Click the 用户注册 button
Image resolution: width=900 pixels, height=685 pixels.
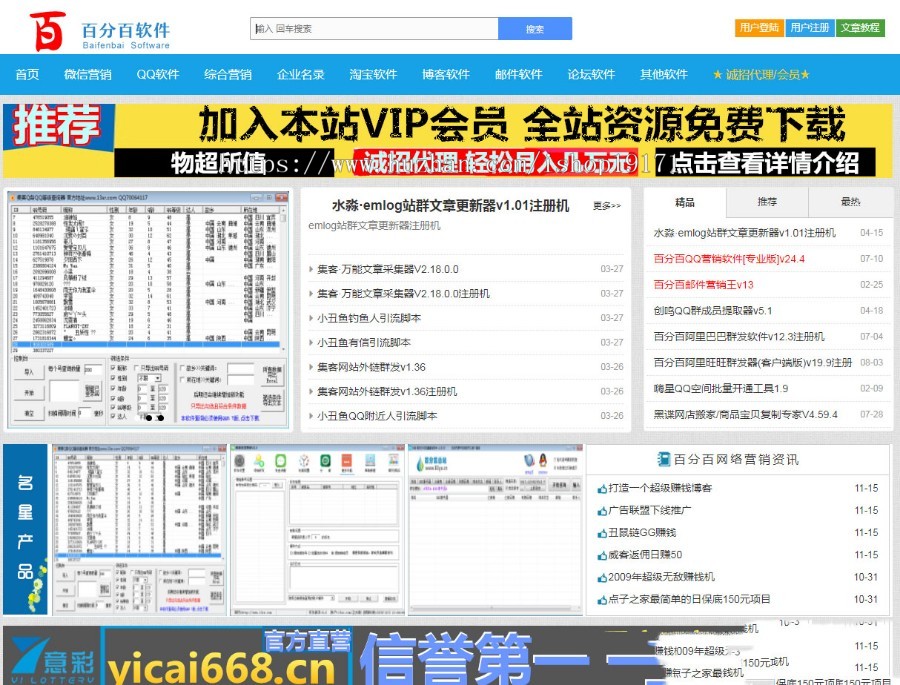click(x=811, y=28)
